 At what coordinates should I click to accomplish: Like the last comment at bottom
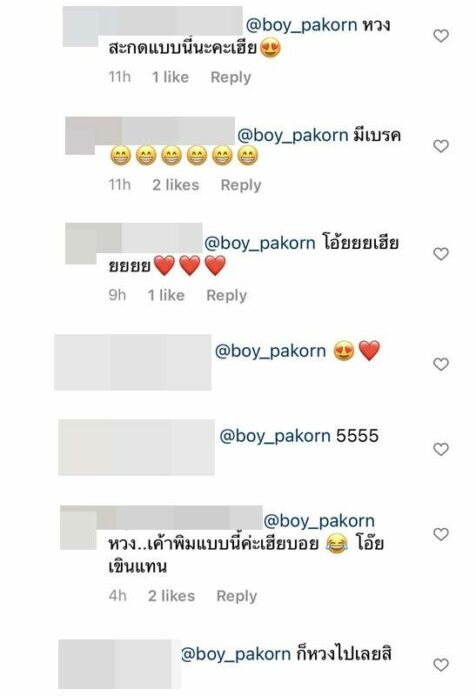pyautogui.click(x=440, y=664)
